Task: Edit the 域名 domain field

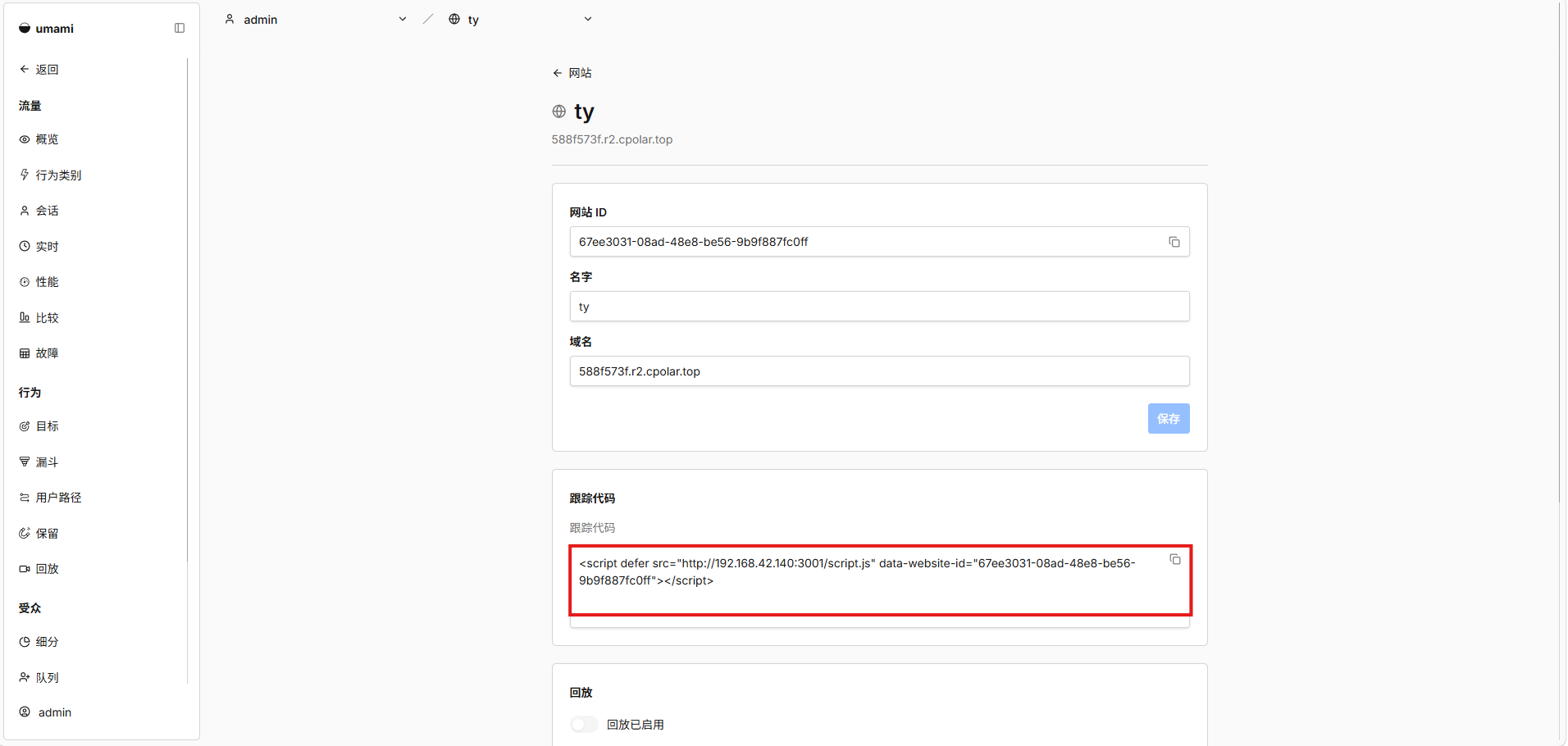Action: pyautogui.click(x=879, y=371)
